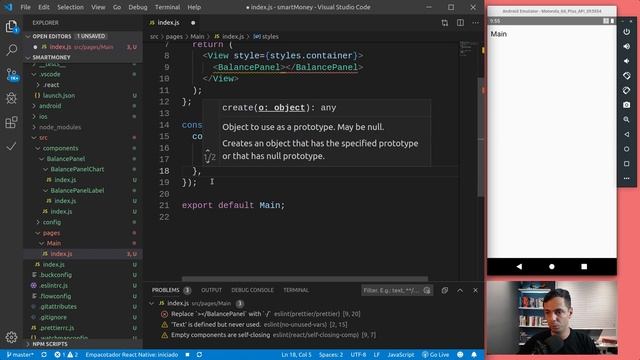Click the styles breadcrumb item

coord(266,37)
